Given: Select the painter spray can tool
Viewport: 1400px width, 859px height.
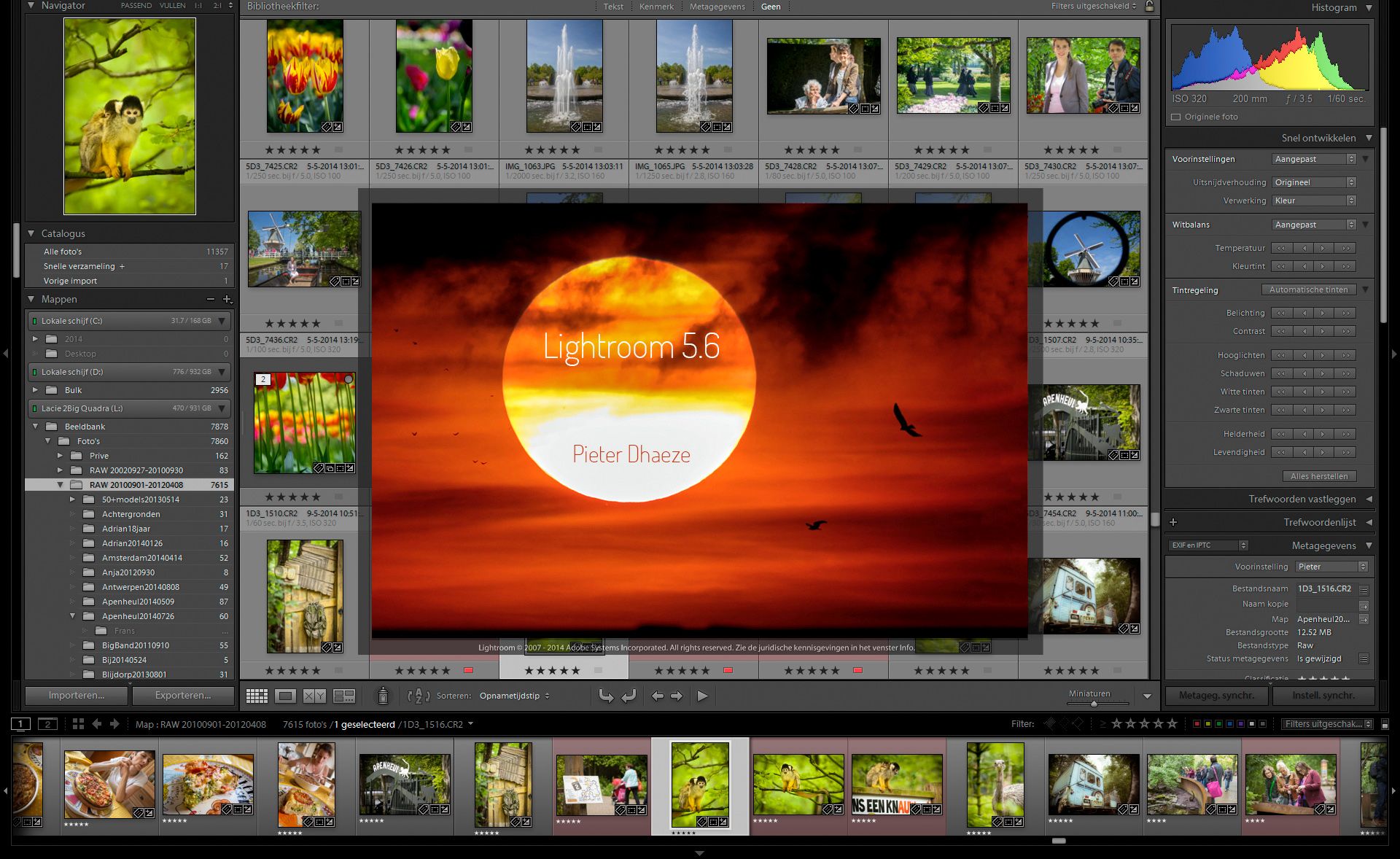Looking at the screenshot, I should (x=383, y=696).
